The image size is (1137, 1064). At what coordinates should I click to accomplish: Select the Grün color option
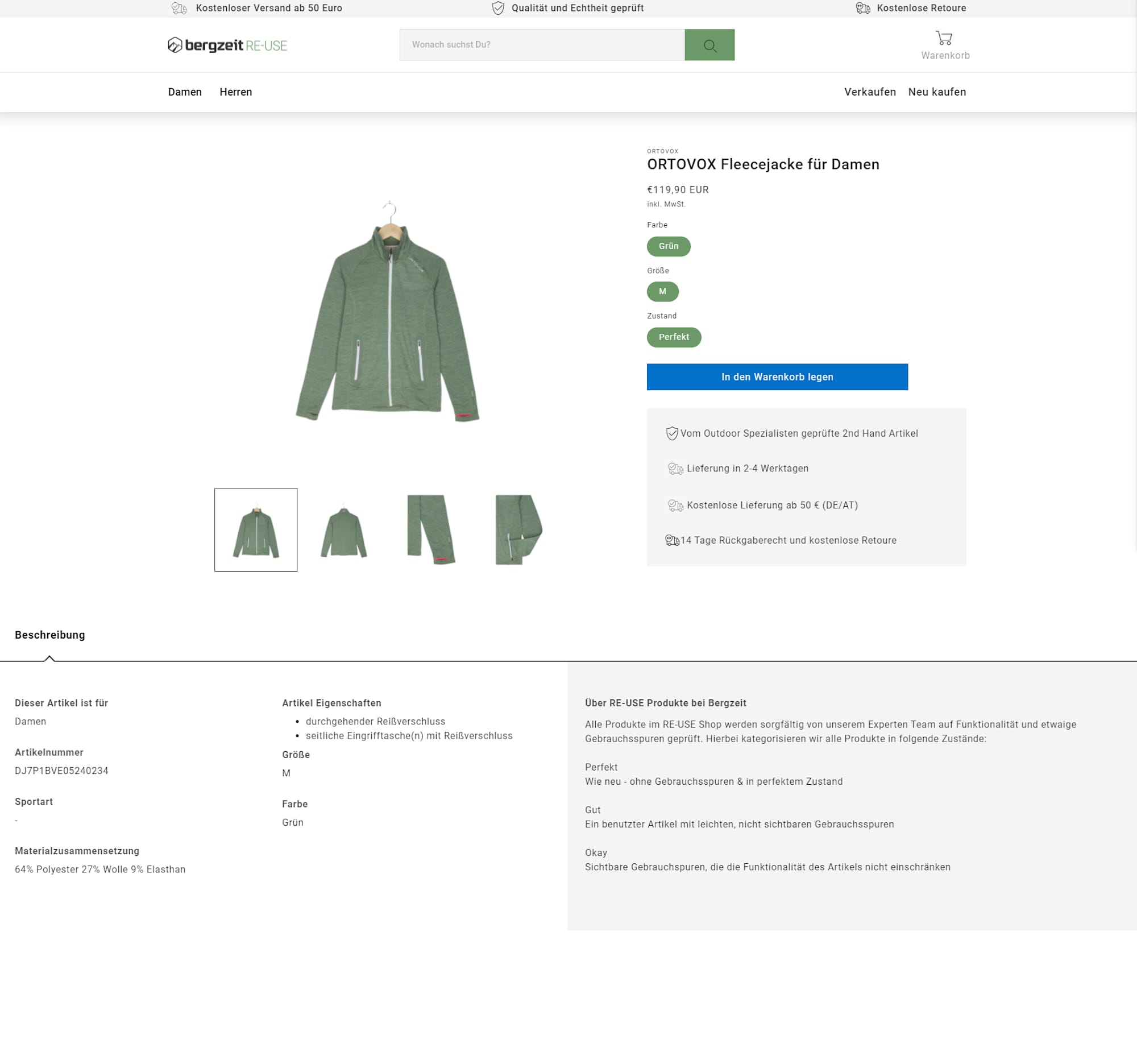[x=669, y=247]
